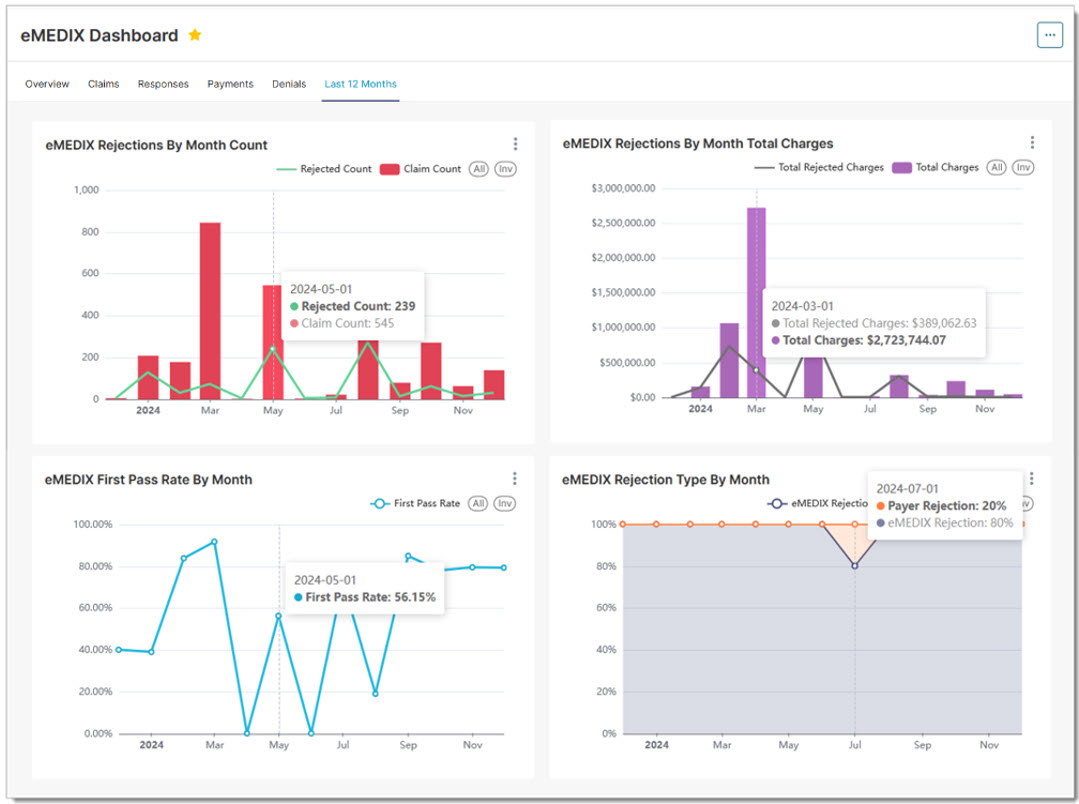Open the Rejection Type By Month chart menu
The image size is (1079, 804).
click(1031, 478)
